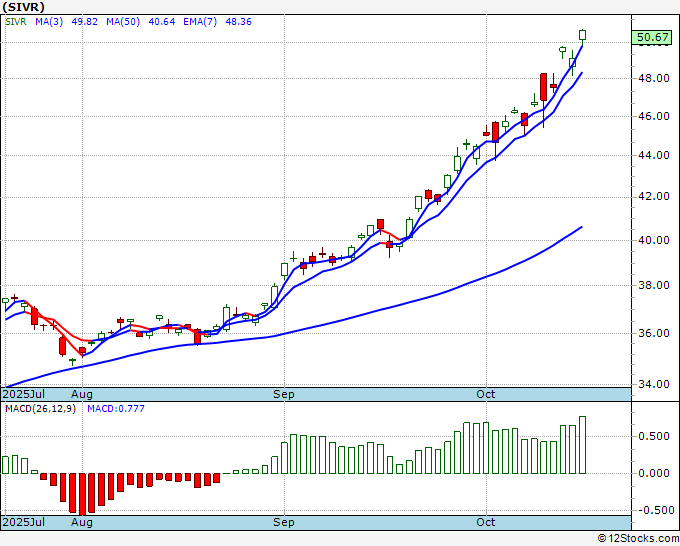Click the 34.00 price axis label
The image size is (680, 546).
click(654, 384)
